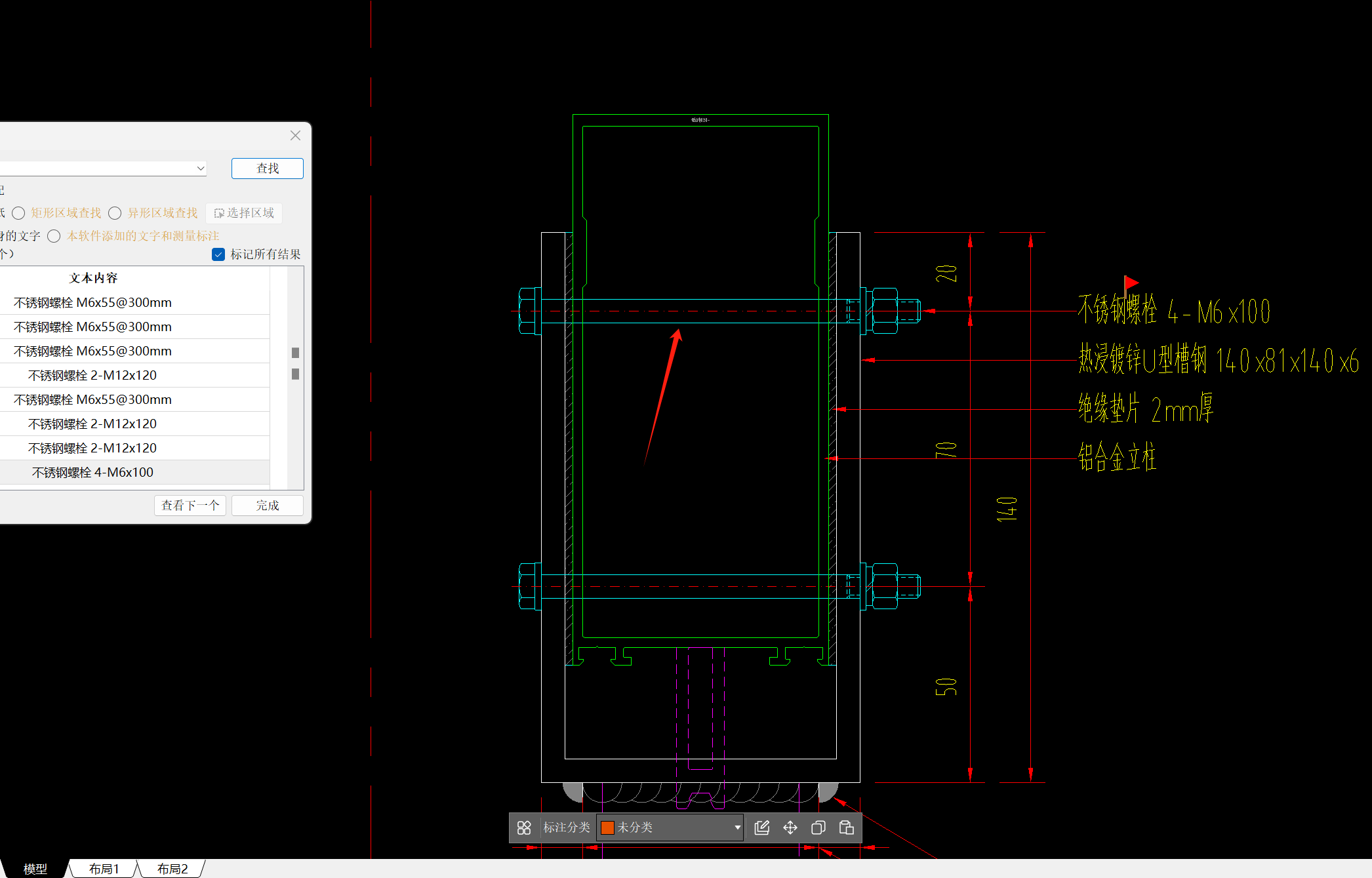Click the annotation category grid icon
This screenshot has width=1372, height=878.
(523, 828)
